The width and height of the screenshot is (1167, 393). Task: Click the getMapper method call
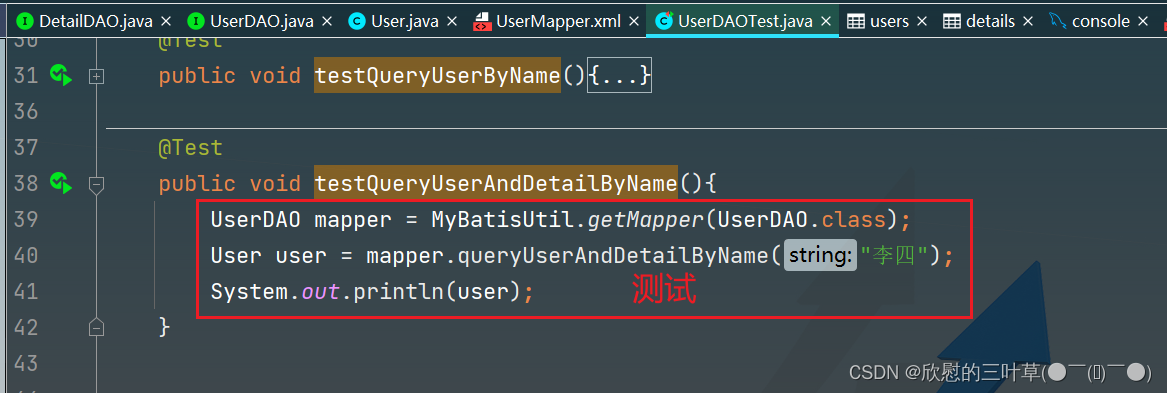coord(646,220)
